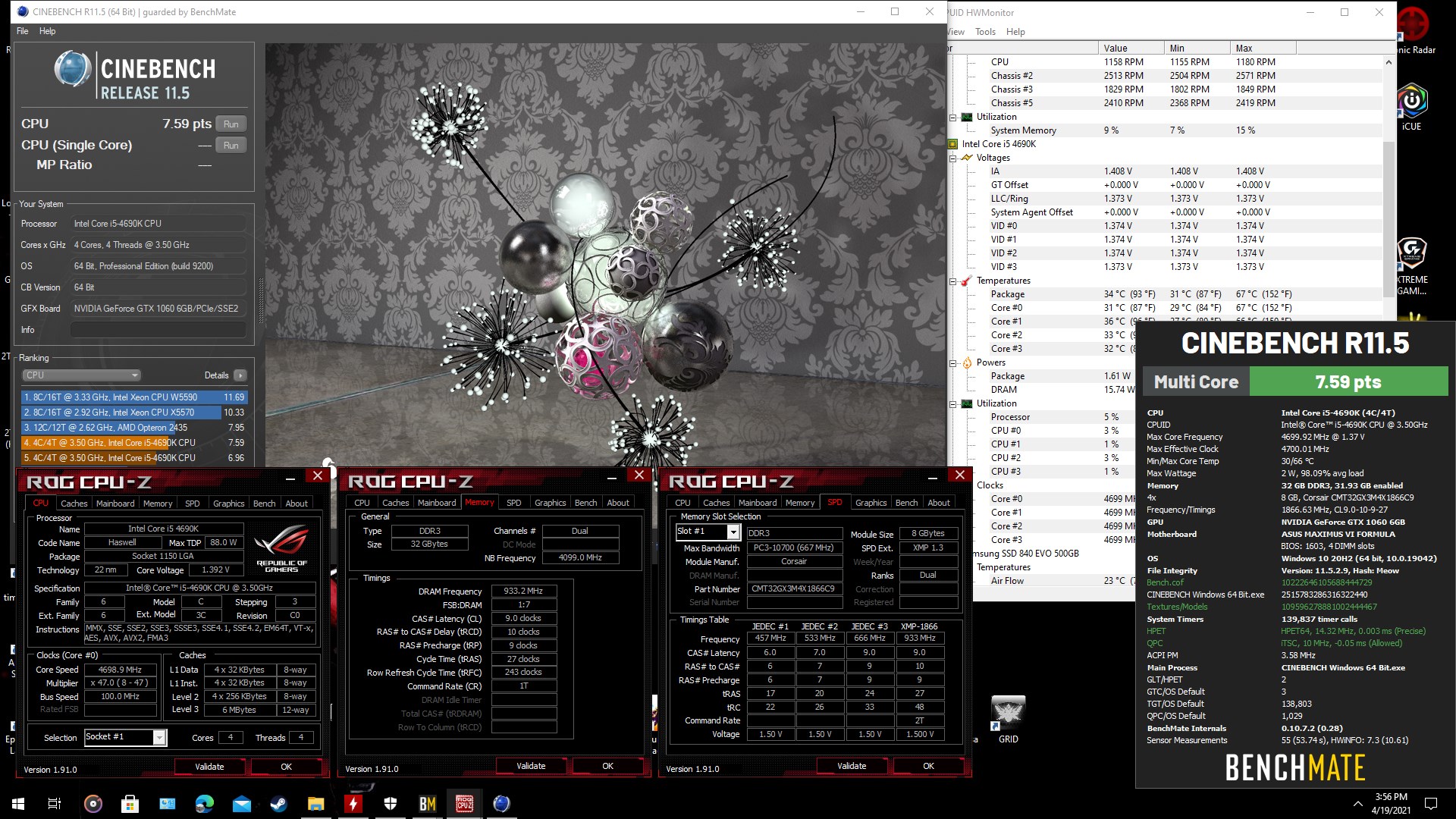Click the HWMonitor Voltages lightning icon
The height and width of the screenshot is (819, 1456).
coord(967,158)
